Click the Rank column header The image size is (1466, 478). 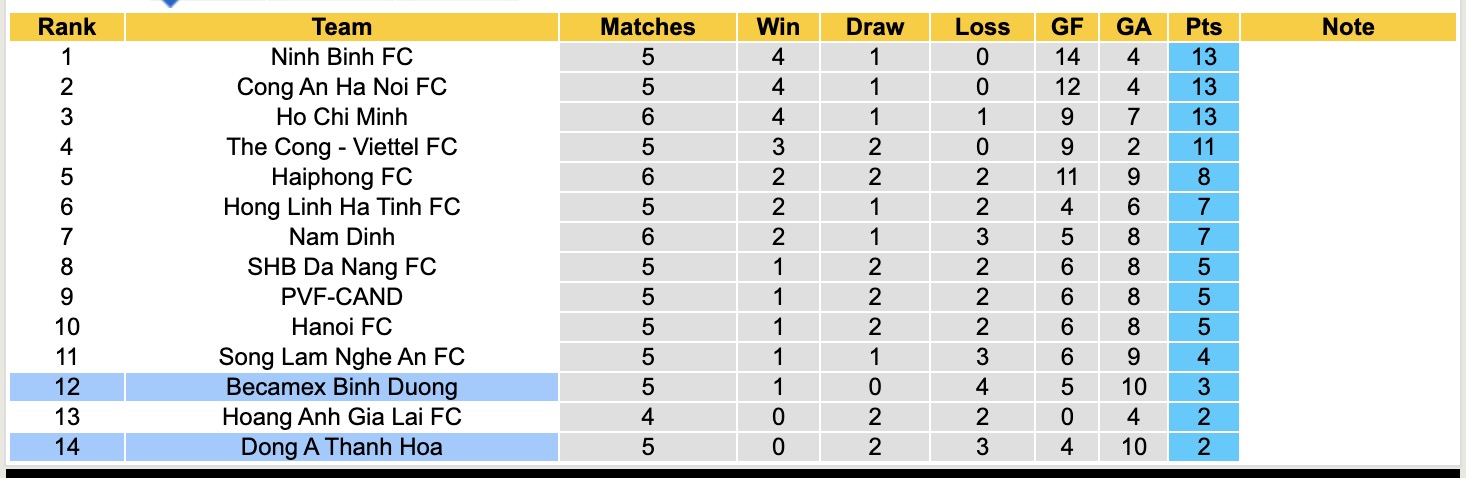point(67,27)
